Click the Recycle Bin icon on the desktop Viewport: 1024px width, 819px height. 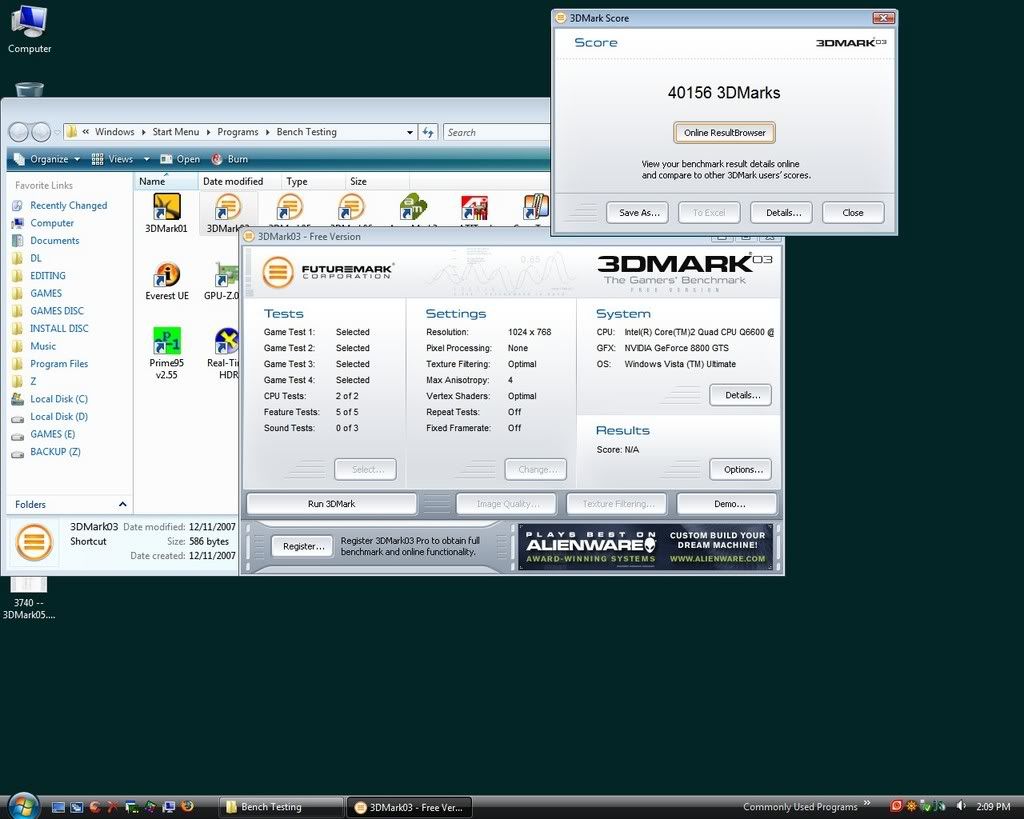click(x=29, y=90)
